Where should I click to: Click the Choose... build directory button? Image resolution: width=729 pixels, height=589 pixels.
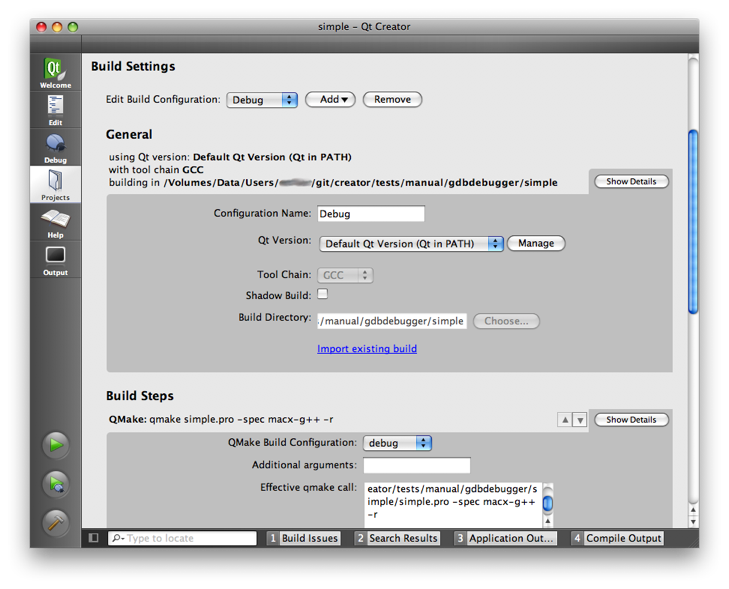coord(506,321)
